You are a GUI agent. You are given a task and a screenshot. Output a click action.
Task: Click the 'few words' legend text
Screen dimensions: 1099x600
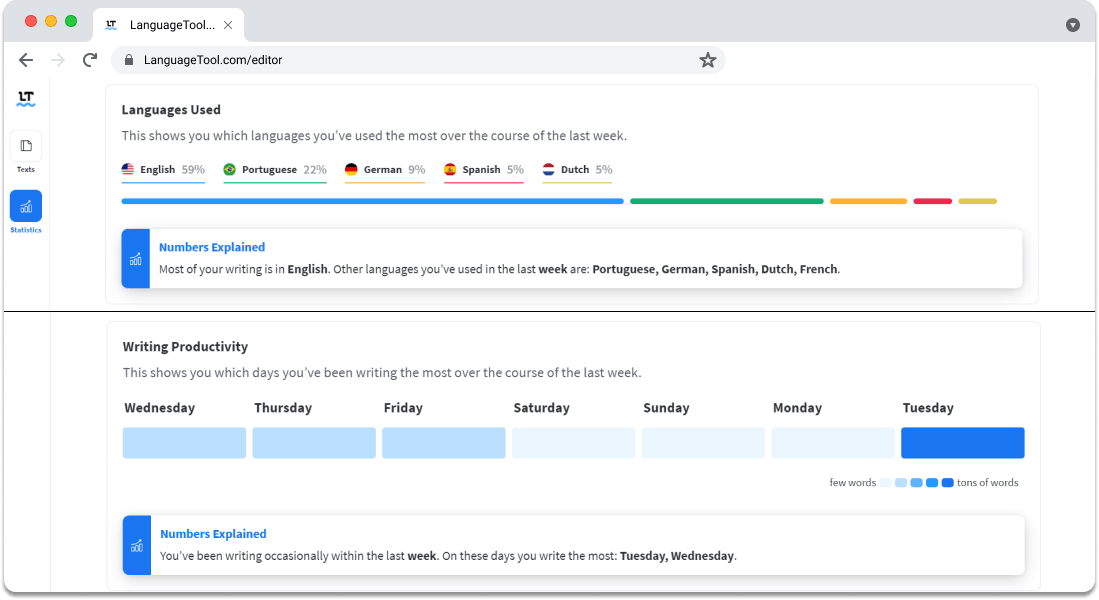click(852, 483)
